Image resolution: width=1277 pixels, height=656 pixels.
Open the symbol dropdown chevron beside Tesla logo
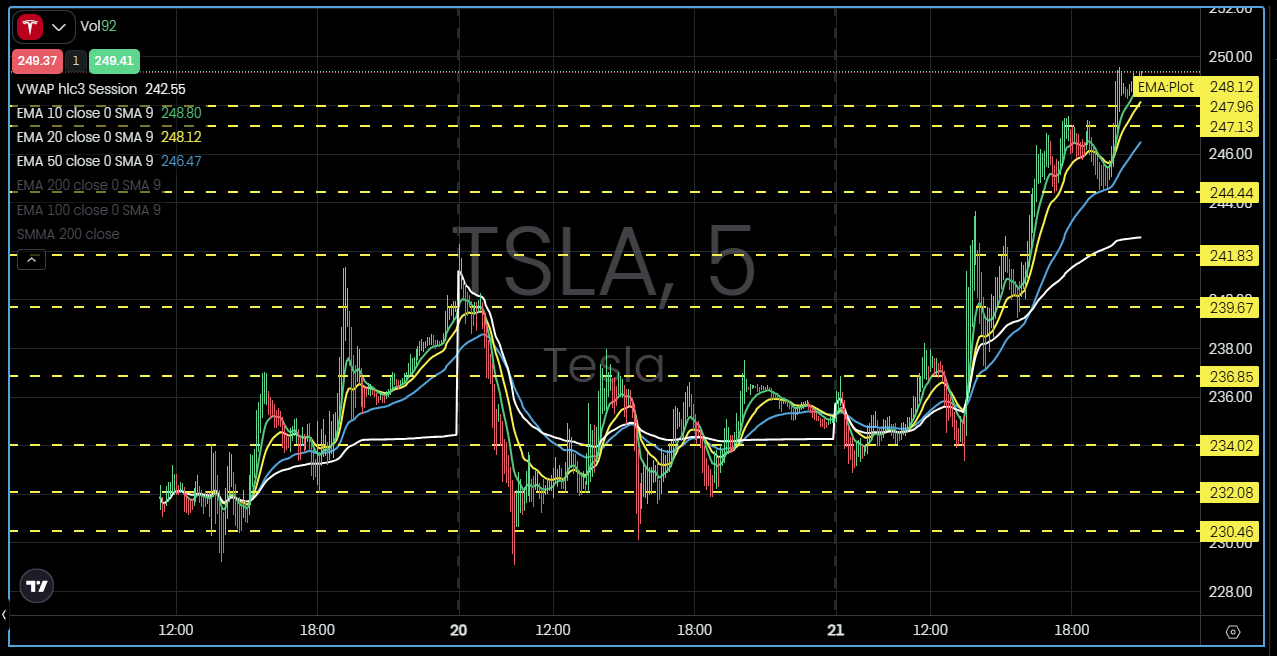59,28
